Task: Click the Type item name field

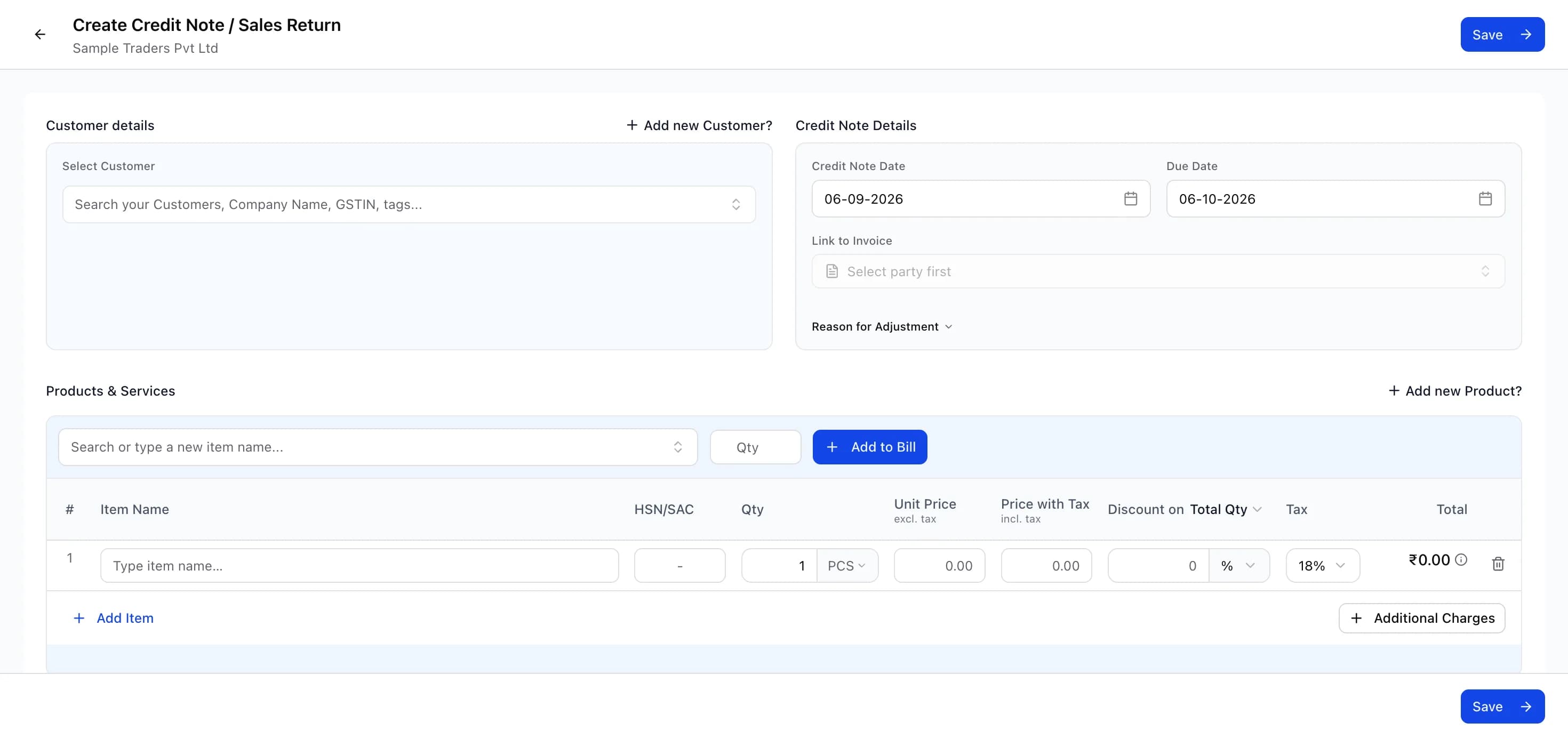Action: 359,566
